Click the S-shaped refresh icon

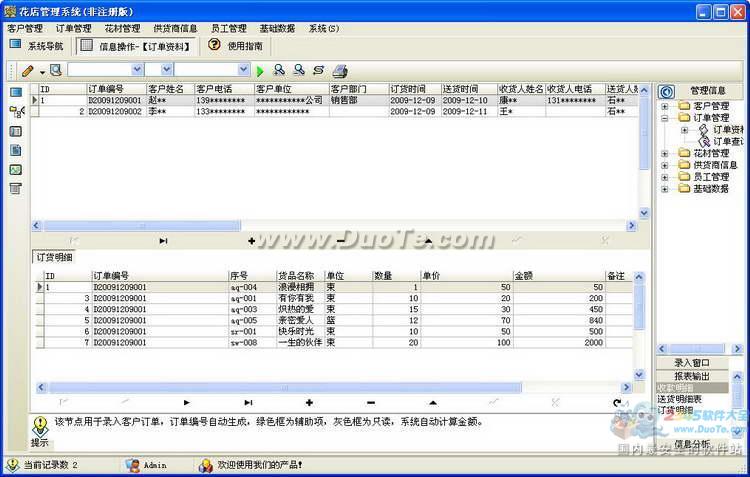click(x=319, y=70)
